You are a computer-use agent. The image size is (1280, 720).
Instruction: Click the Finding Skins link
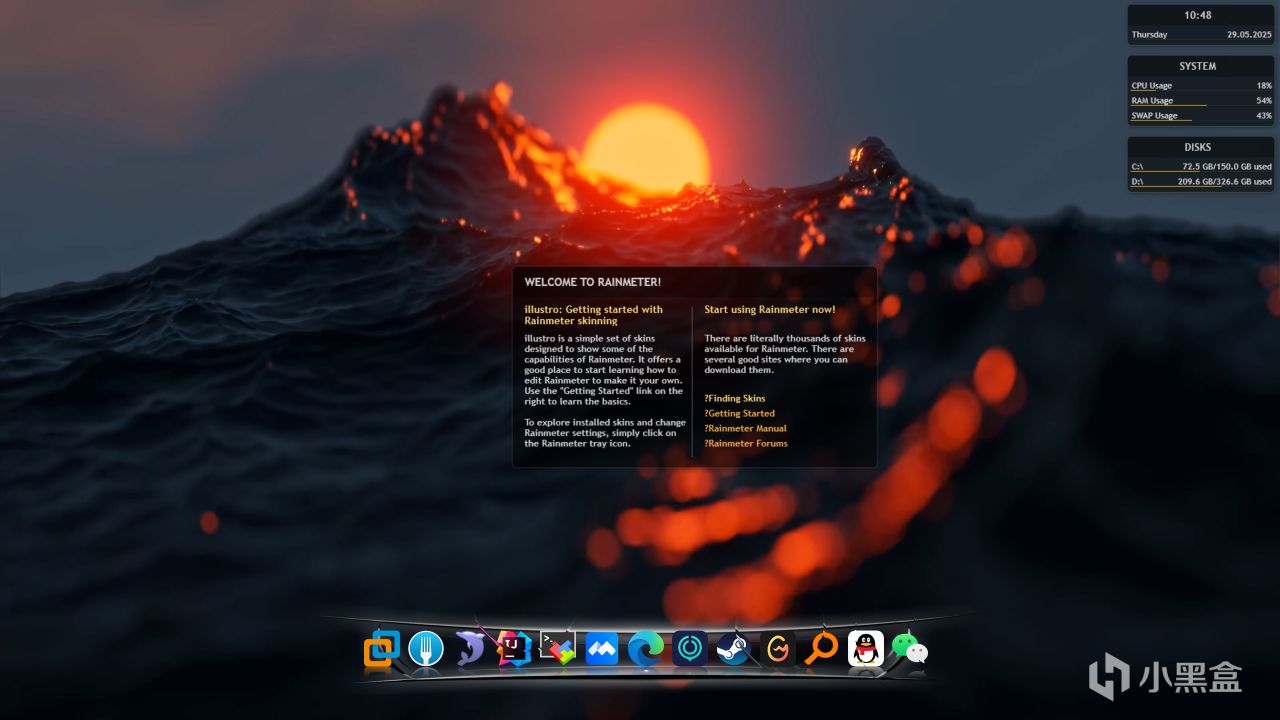(736, 398)
